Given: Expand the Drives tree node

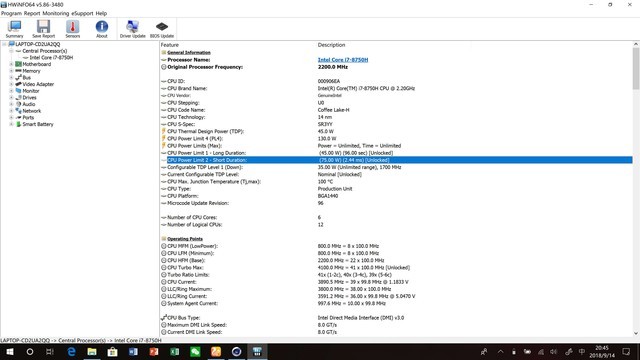Looking at the screenshot, I should click(11, 98).
